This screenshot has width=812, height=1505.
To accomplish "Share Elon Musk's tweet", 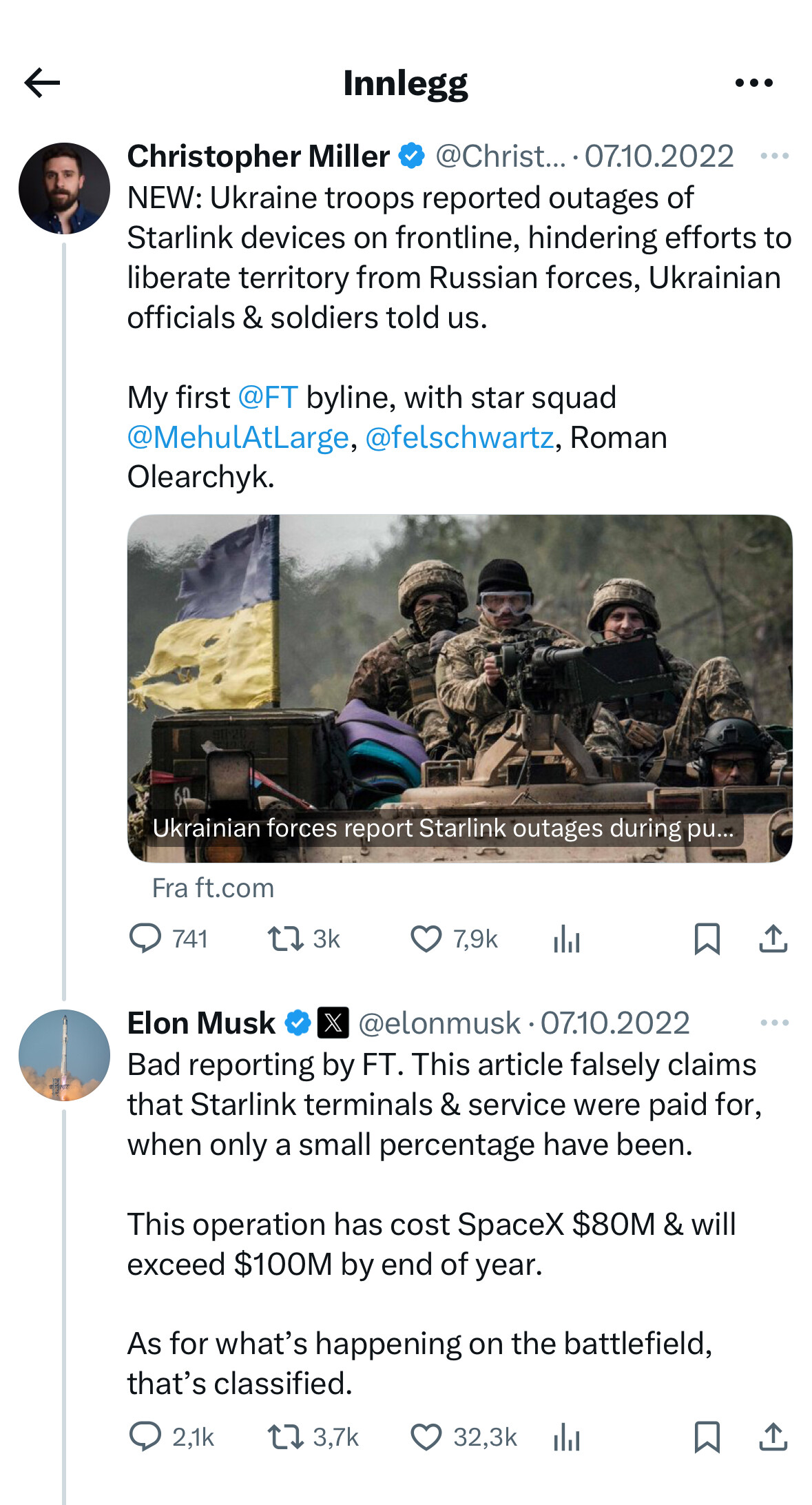I will pyautogui.click(x=773, y=1437).
